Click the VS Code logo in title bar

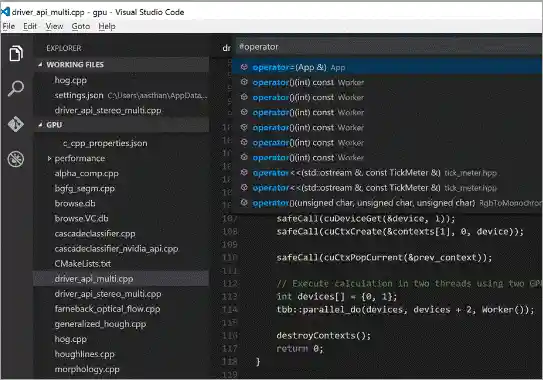(x=5, y=12)
